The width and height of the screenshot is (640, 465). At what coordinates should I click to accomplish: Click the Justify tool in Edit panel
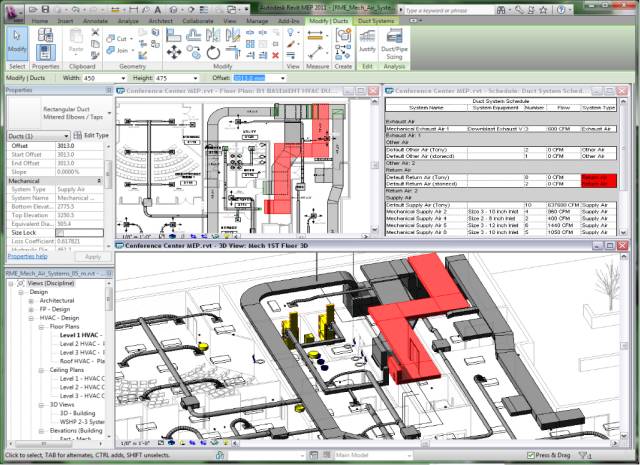click(x=367, y=40)
